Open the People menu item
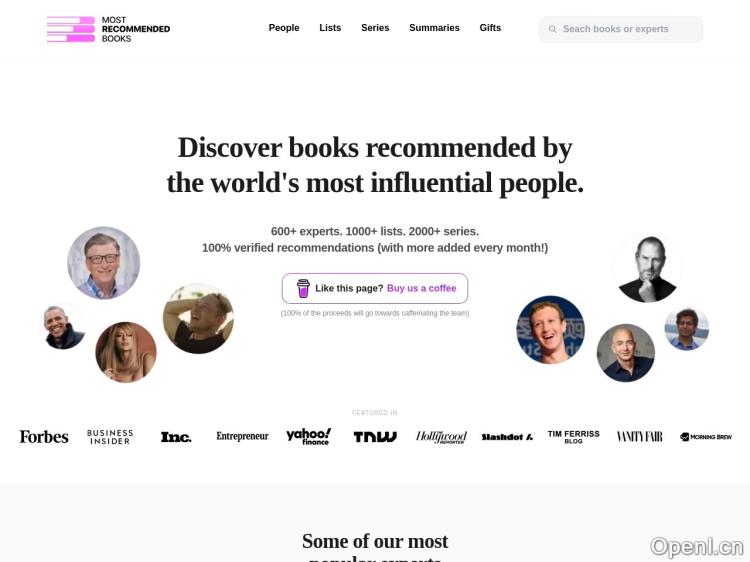Viewport: 750px width, 562px height. (284, 28)
